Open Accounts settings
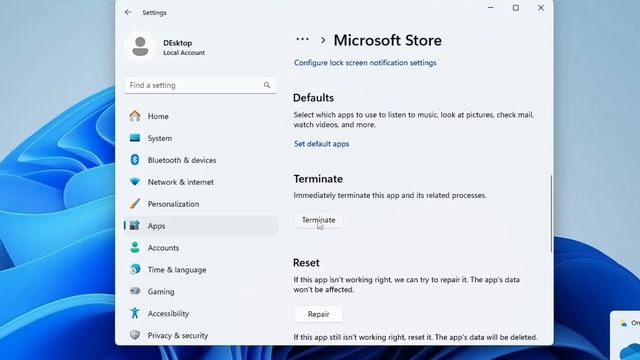This screenshot has width=640, height=360. (x=201, y=248)
